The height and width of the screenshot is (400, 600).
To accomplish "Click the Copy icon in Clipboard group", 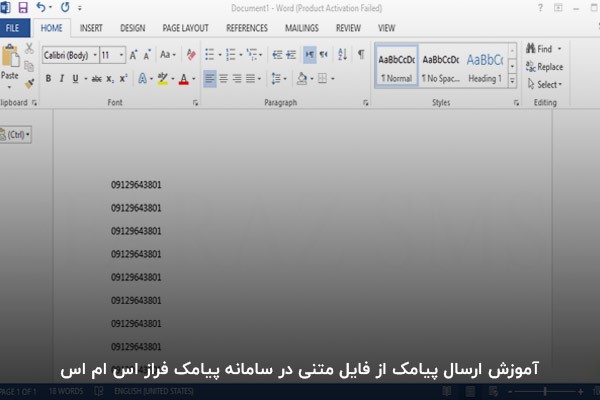I will coord(29,66).
